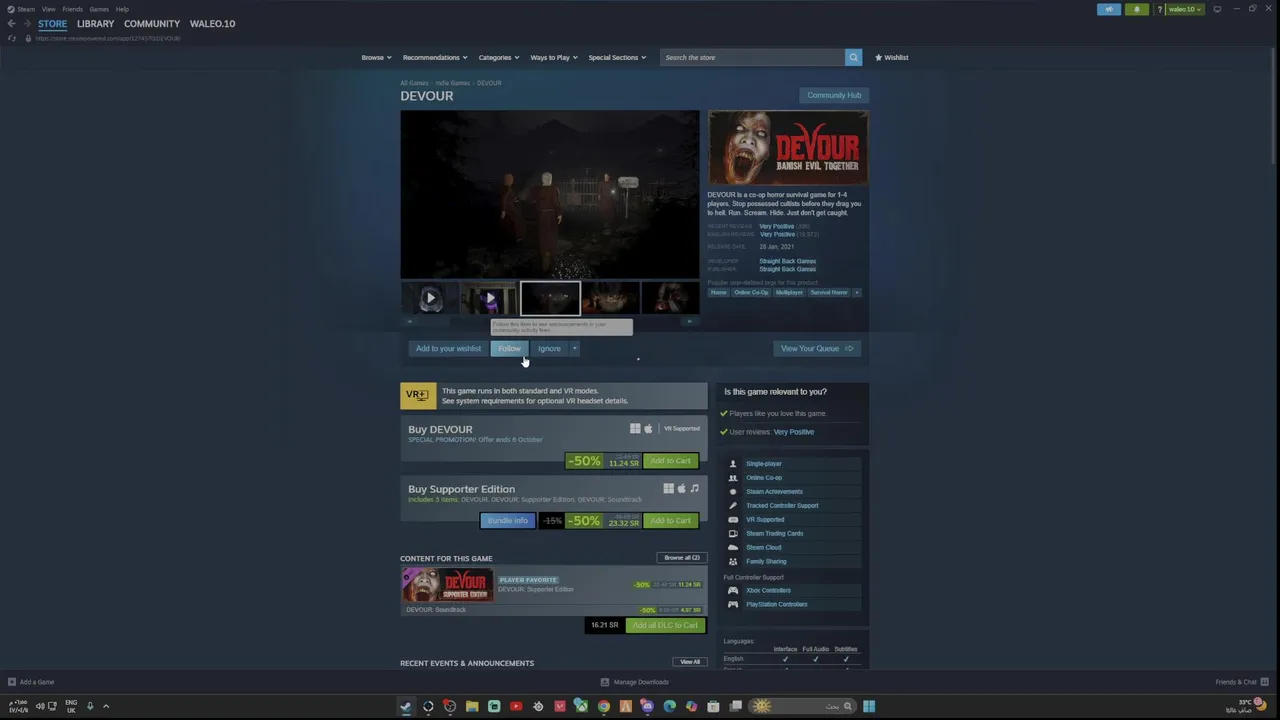1280x720 pixels.
Task: Open the Friends menu
Action: point(72,9)
